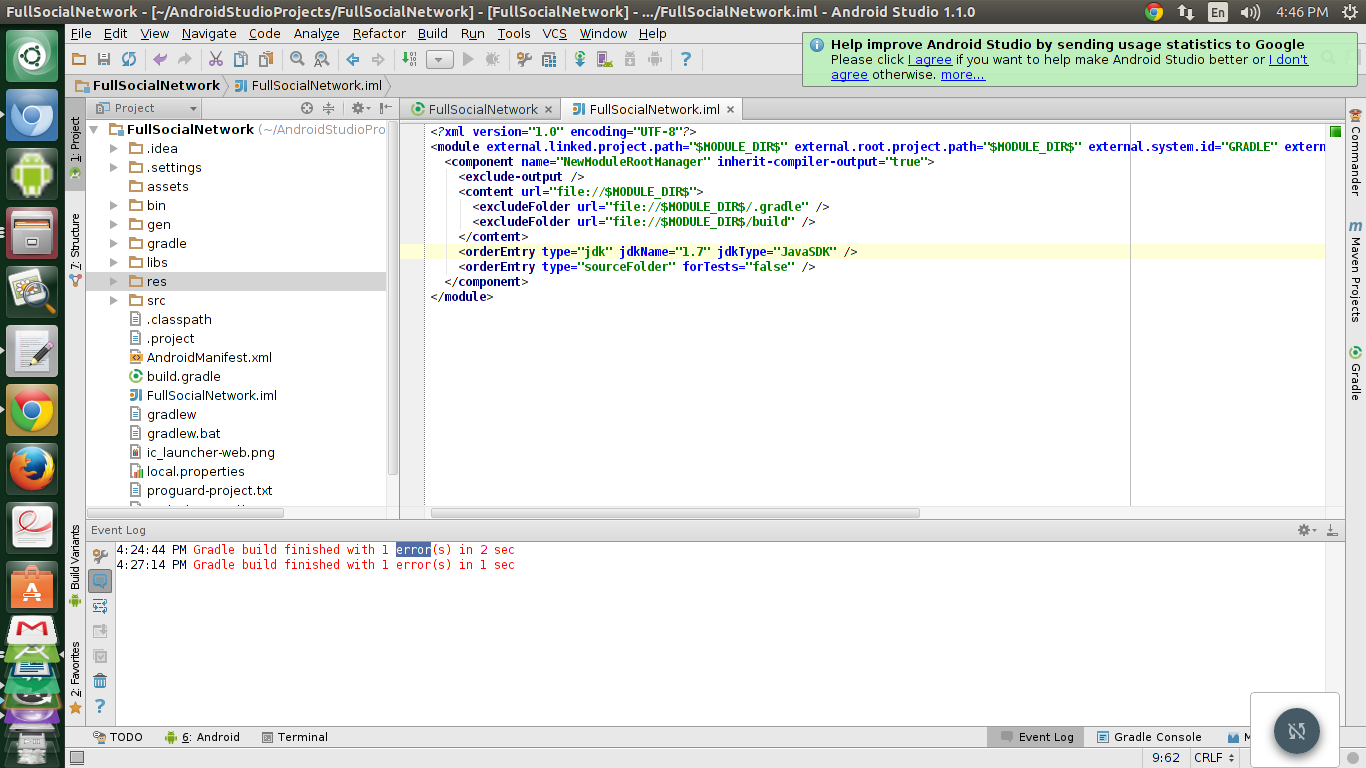This screenshot has height=768, width=1366.
Task: Open the Project Structure icon
Action: point(549,60)
